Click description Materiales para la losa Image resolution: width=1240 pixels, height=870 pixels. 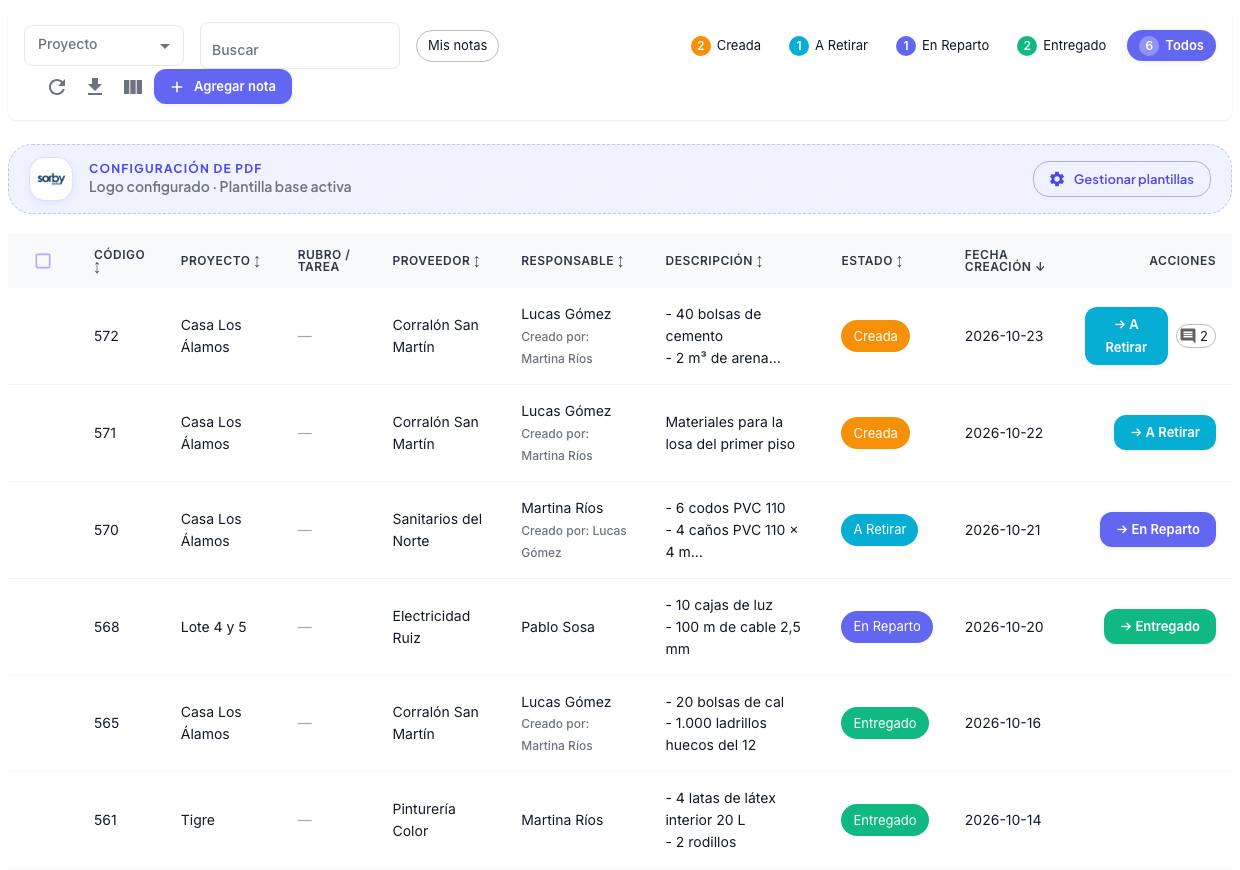pos(730,433)
